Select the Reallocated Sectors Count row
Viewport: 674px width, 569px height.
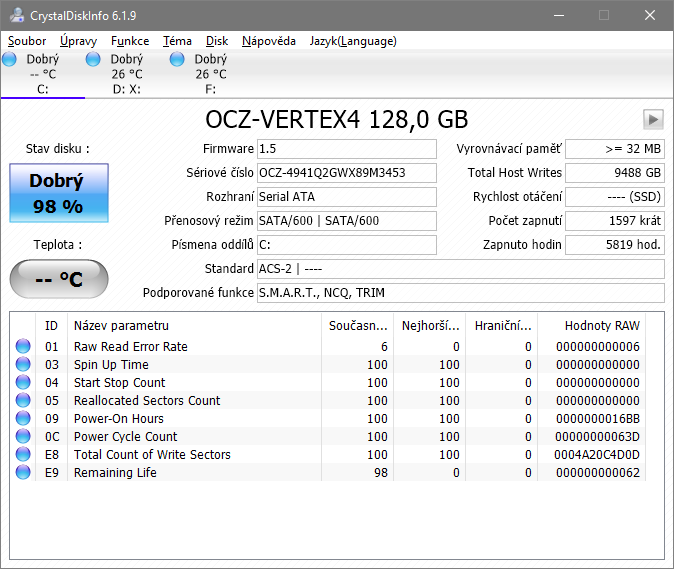coord(147,401)
